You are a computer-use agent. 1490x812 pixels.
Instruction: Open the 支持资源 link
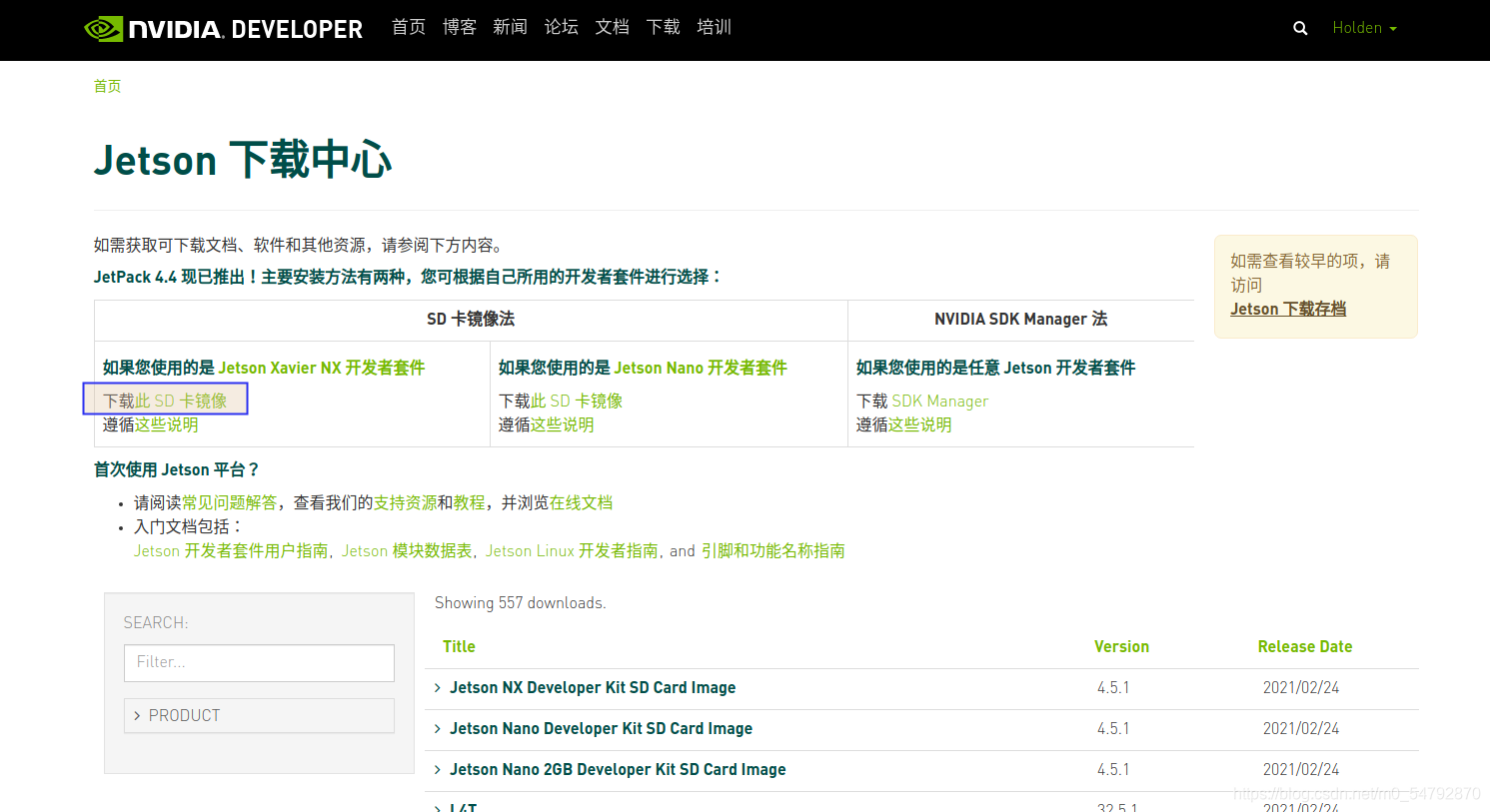point(406,502)
